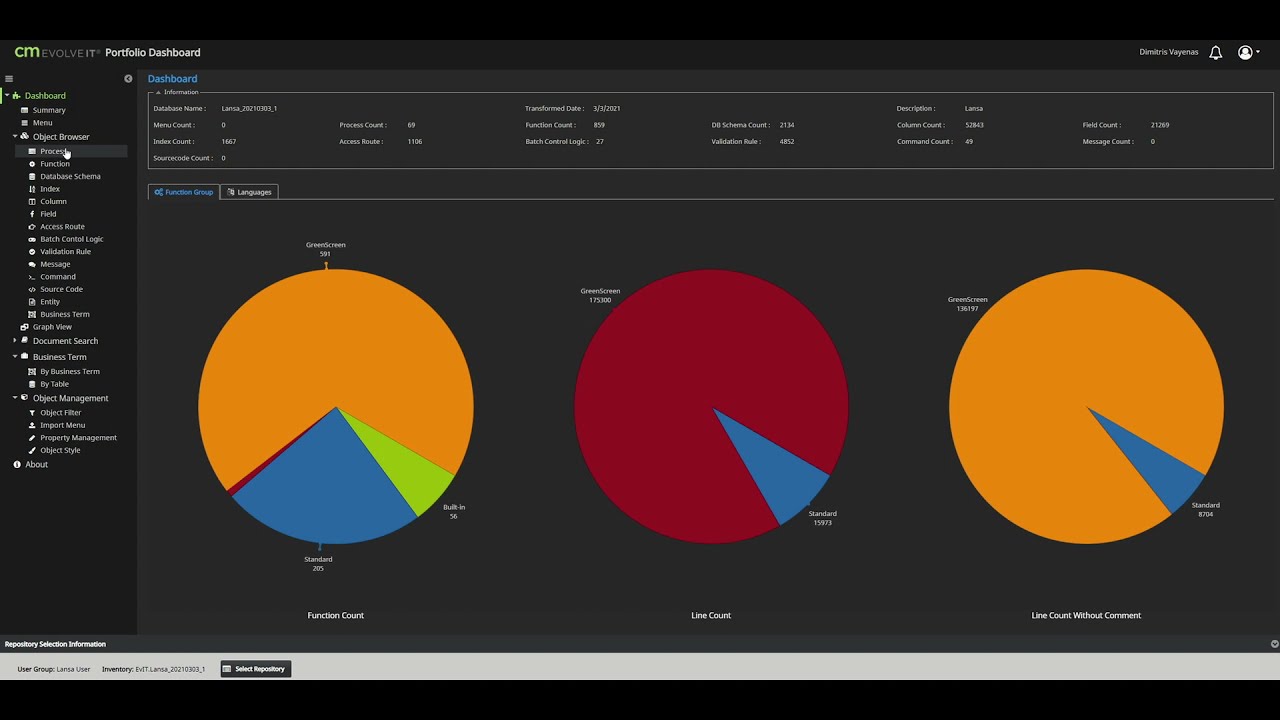Expand the Document Search tree arrow

15,341
